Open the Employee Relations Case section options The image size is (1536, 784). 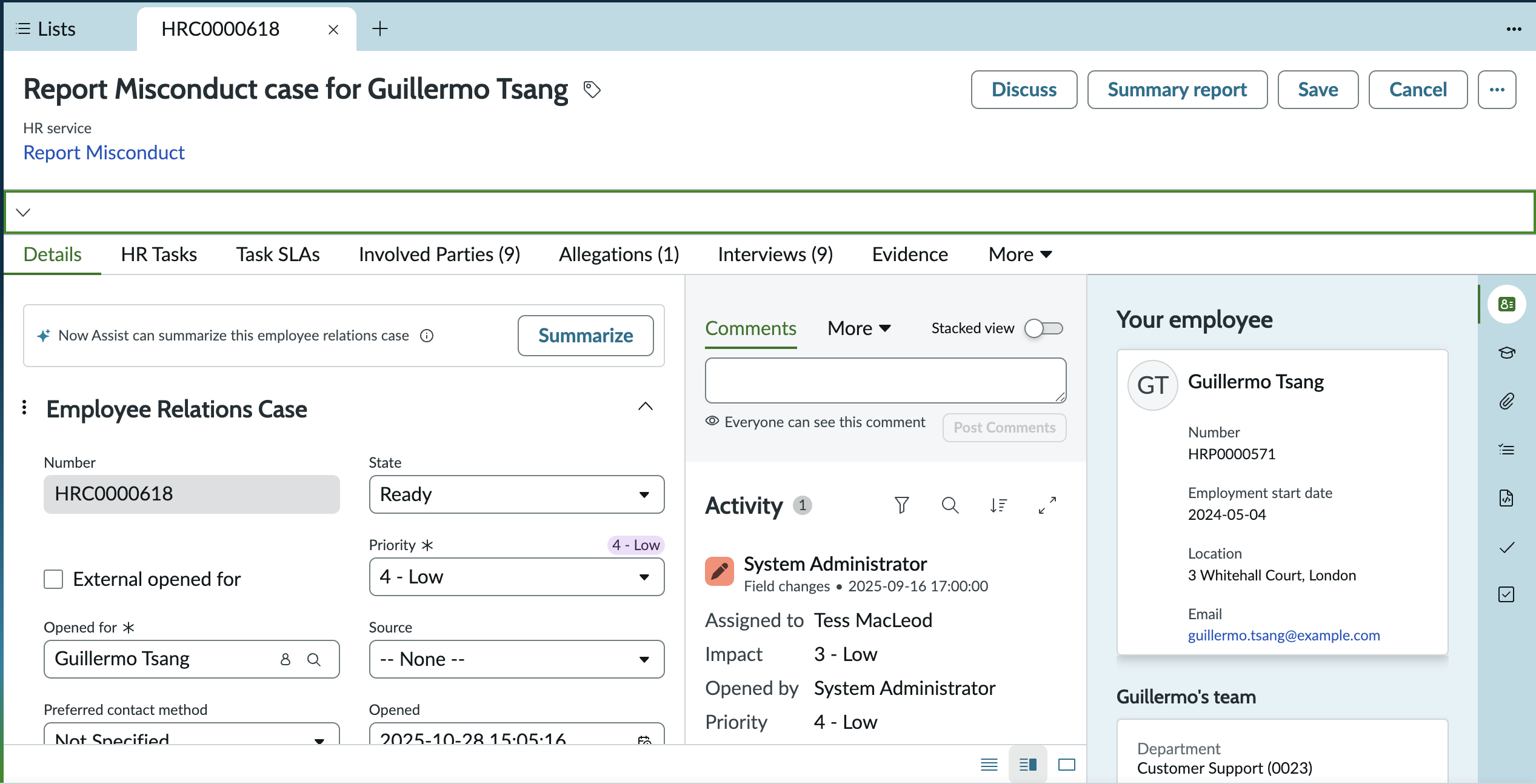[24, 407]
